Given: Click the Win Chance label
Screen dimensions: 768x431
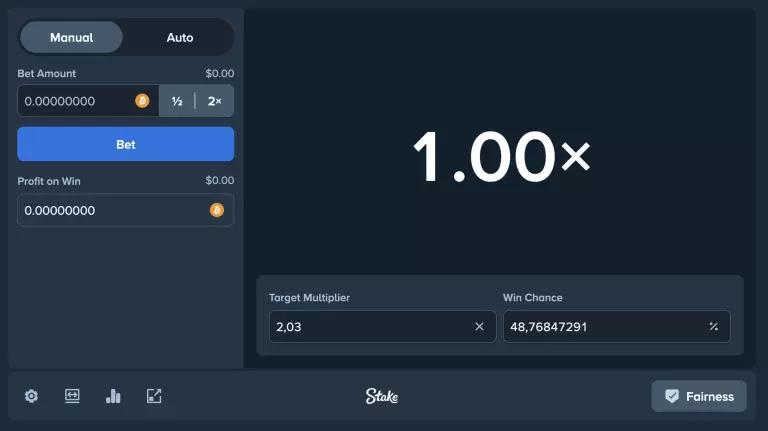Looking at the screenshot, I should click(x=532, y=297).
